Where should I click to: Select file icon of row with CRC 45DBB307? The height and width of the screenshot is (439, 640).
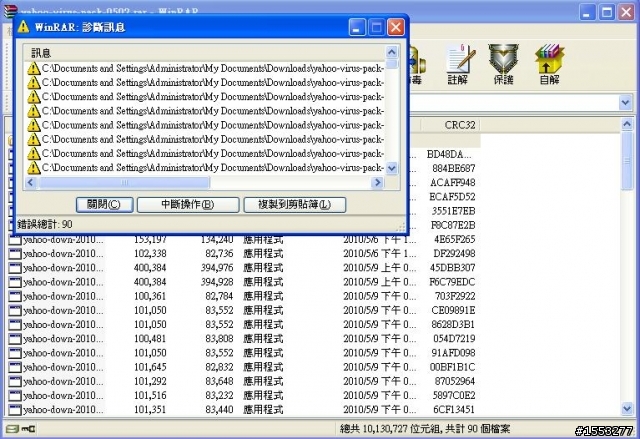coord(15,268)
